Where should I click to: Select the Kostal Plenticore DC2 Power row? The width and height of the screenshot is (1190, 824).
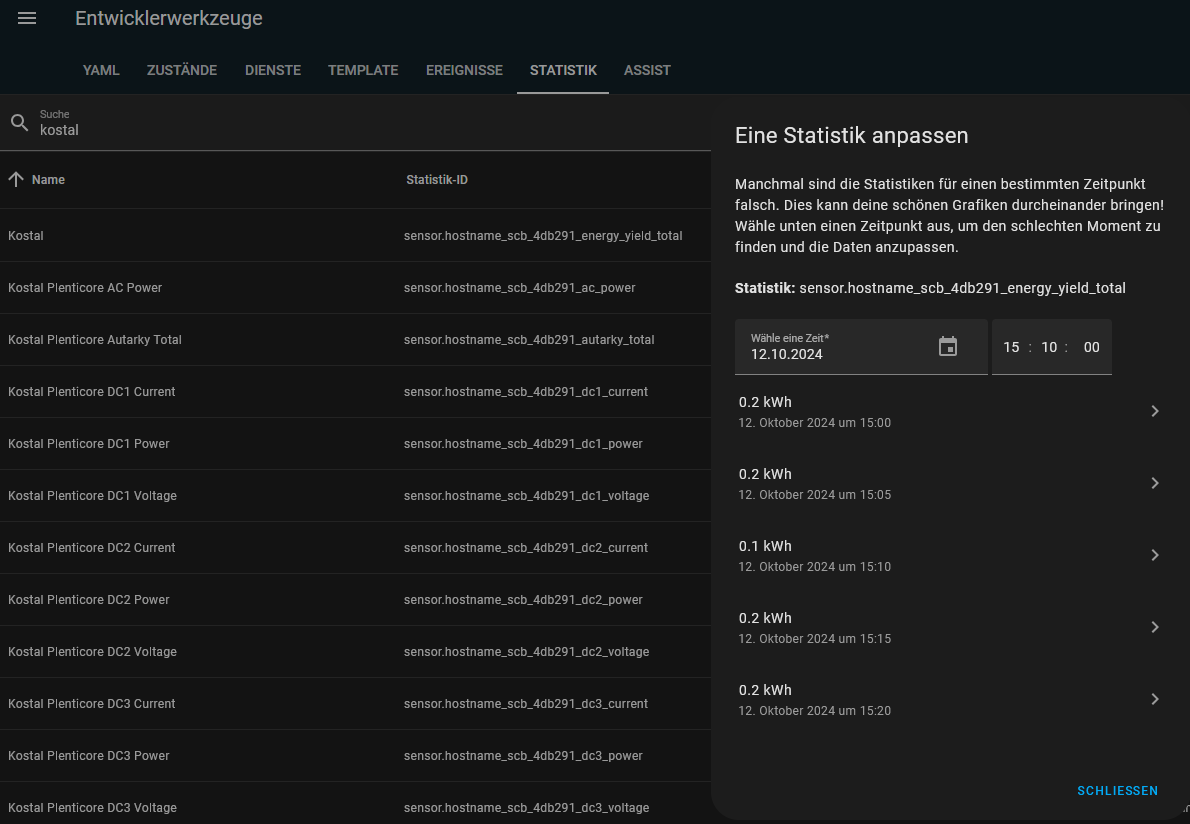point(355,599)
